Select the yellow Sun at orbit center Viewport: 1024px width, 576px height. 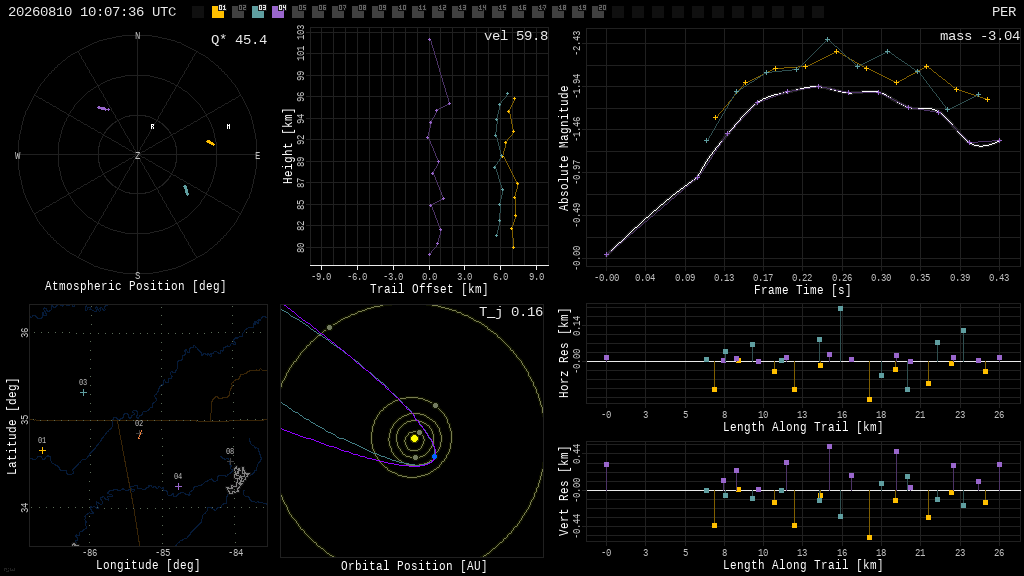click(x=414, y=439)
